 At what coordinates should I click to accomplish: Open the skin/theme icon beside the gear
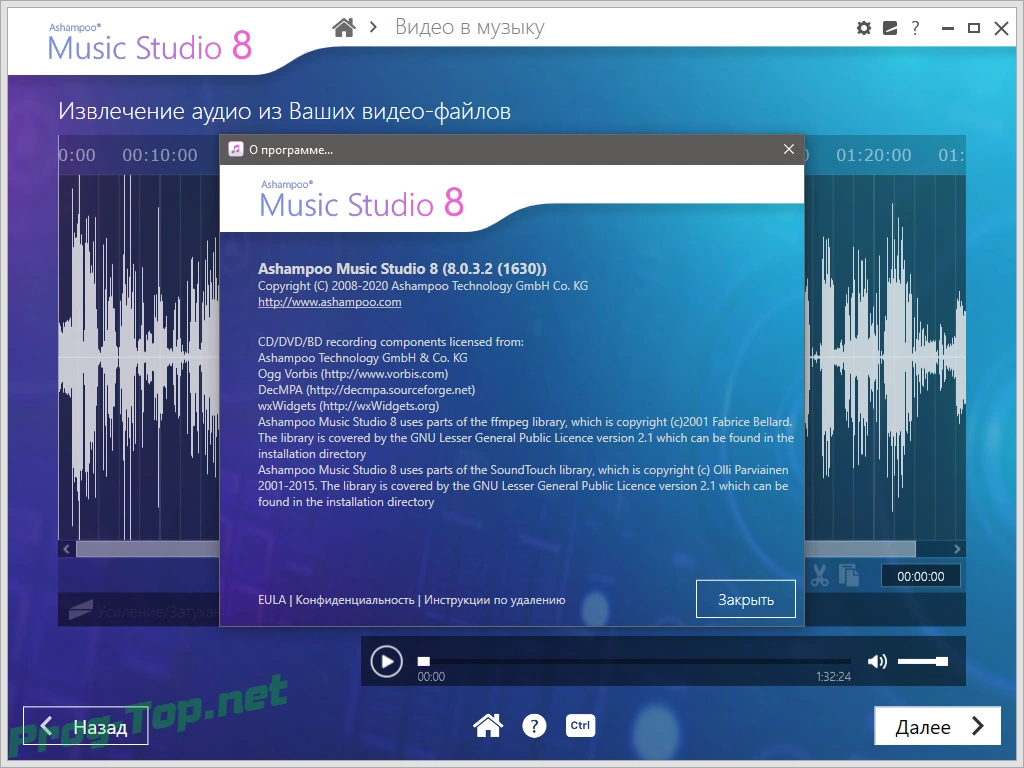pyautogui.click(x=889, y=28)
